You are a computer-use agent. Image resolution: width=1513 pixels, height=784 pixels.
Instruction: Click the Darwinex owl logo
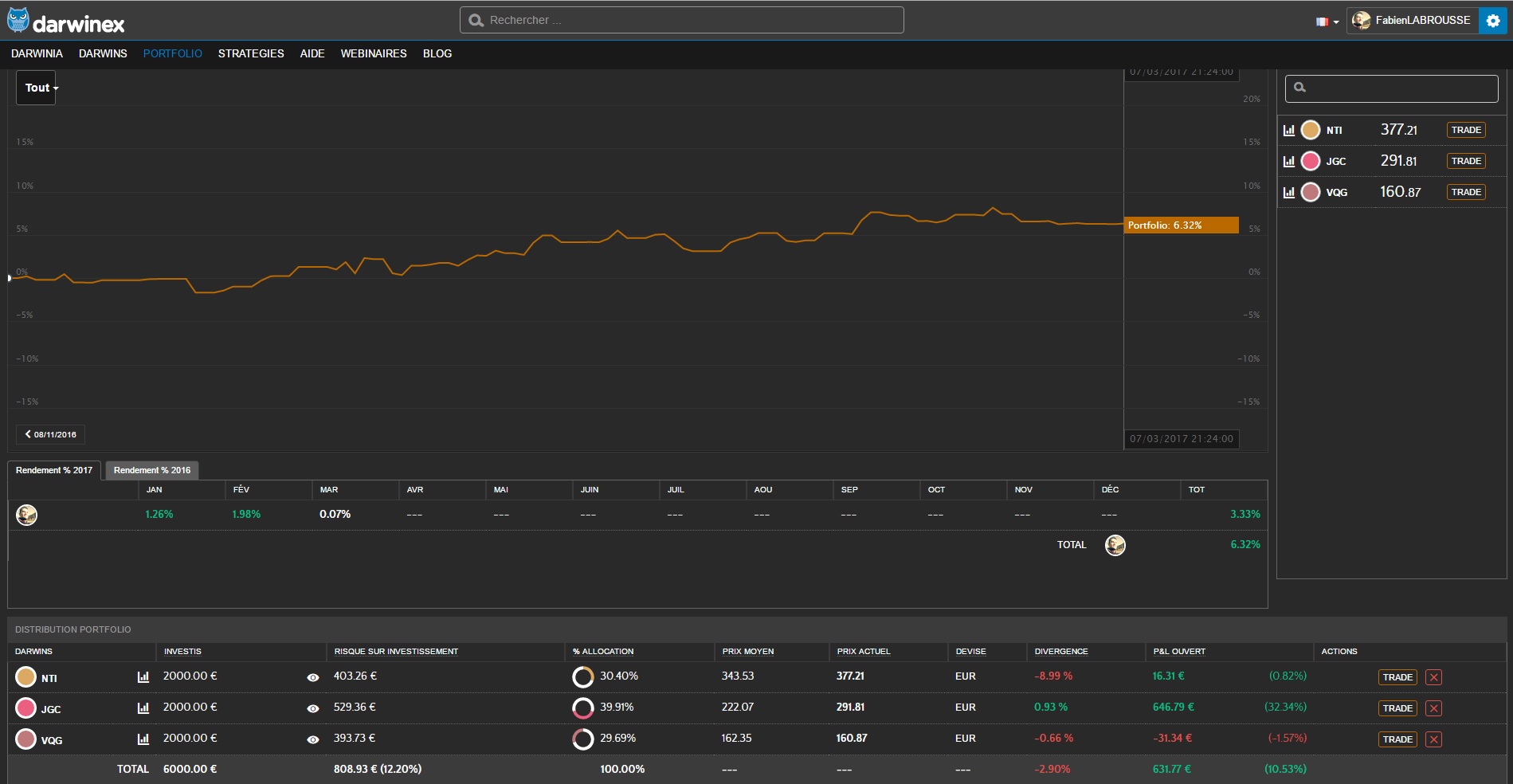[18, 21]
